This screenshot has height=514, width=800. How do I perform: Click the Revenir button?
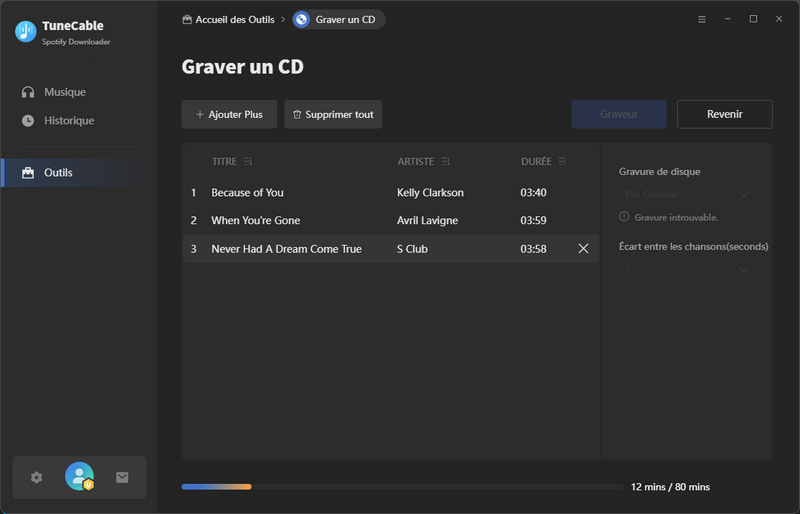coord(724,114)
